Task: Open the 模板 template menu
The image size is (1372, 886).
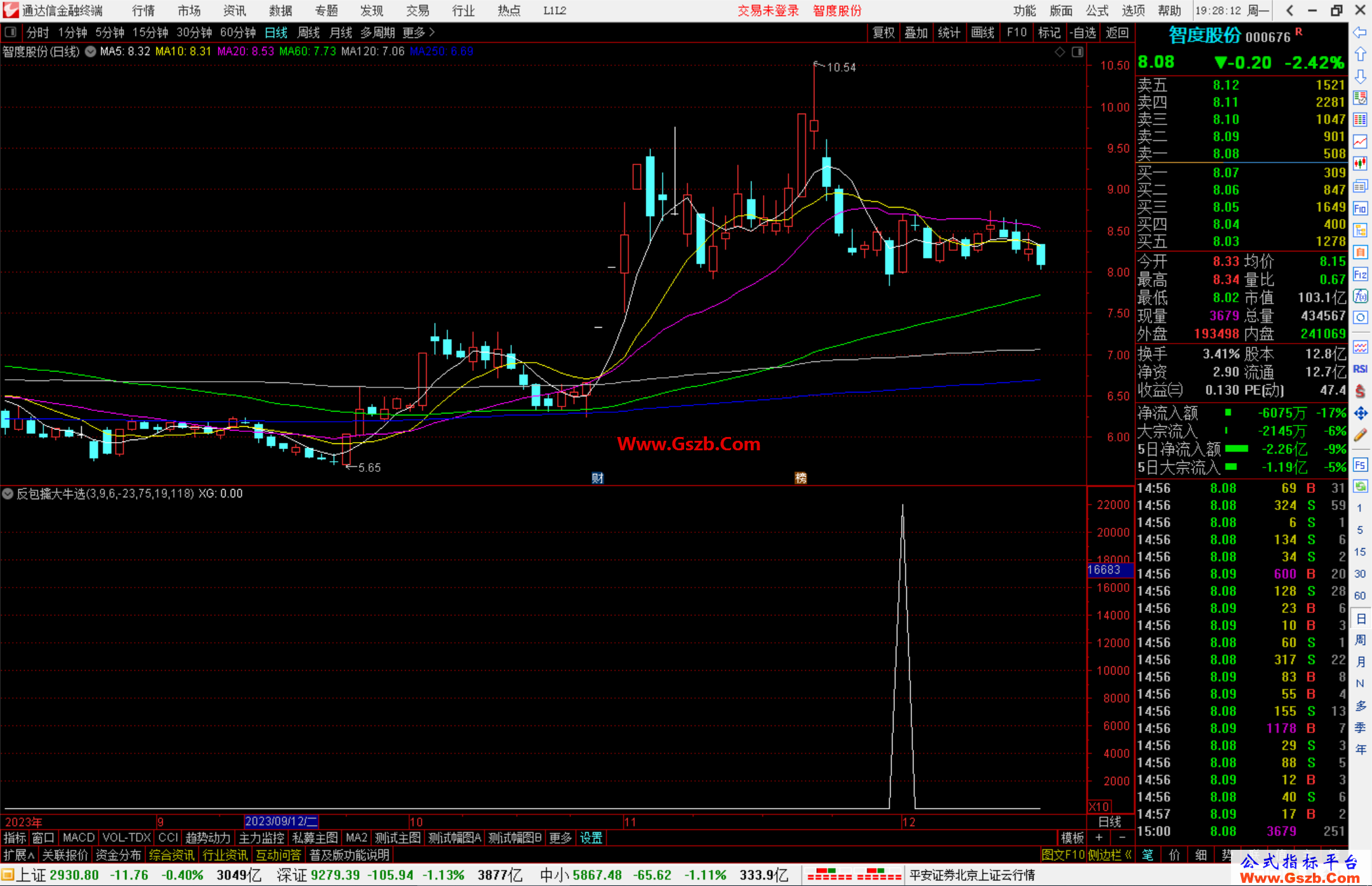Action: click(1072, 838)
